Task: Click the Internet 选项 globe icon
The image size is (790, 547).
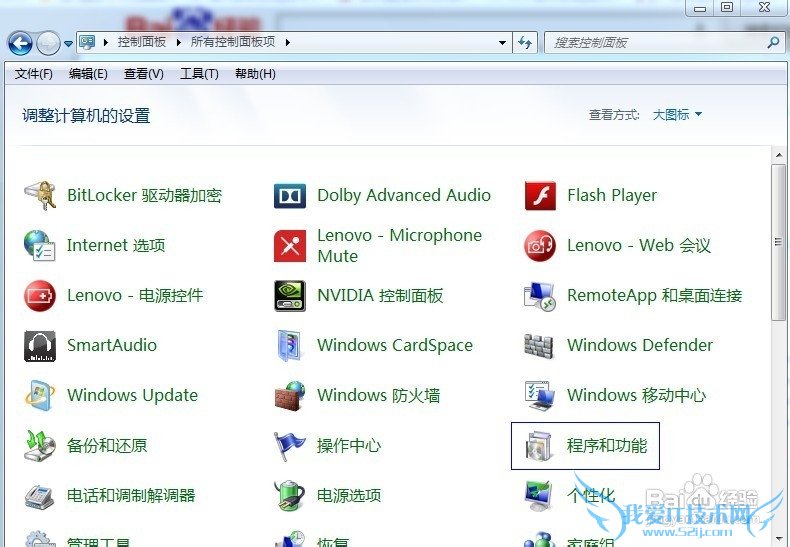Action: coord(40,245)
